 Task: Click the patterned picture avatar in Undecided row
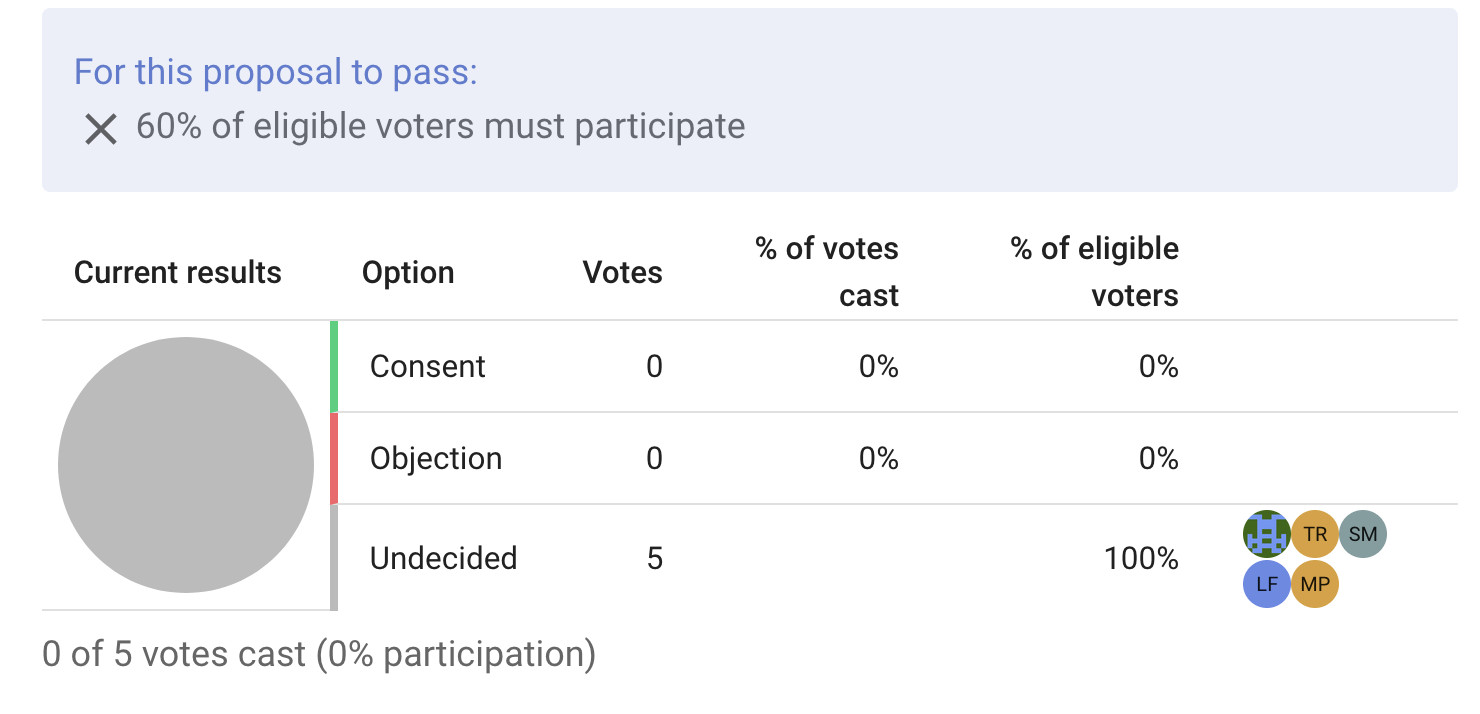tap(1267, 534)
